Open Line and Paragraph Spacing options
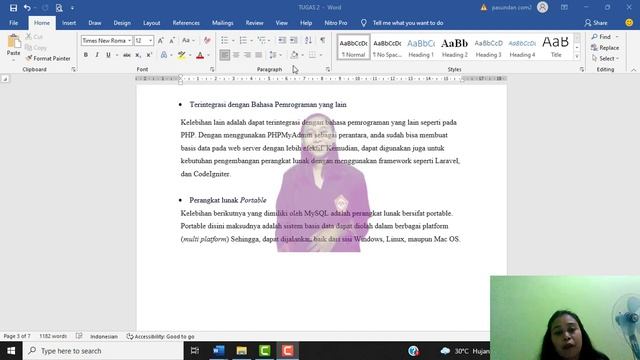640x360 pixels. click(273, 55)
